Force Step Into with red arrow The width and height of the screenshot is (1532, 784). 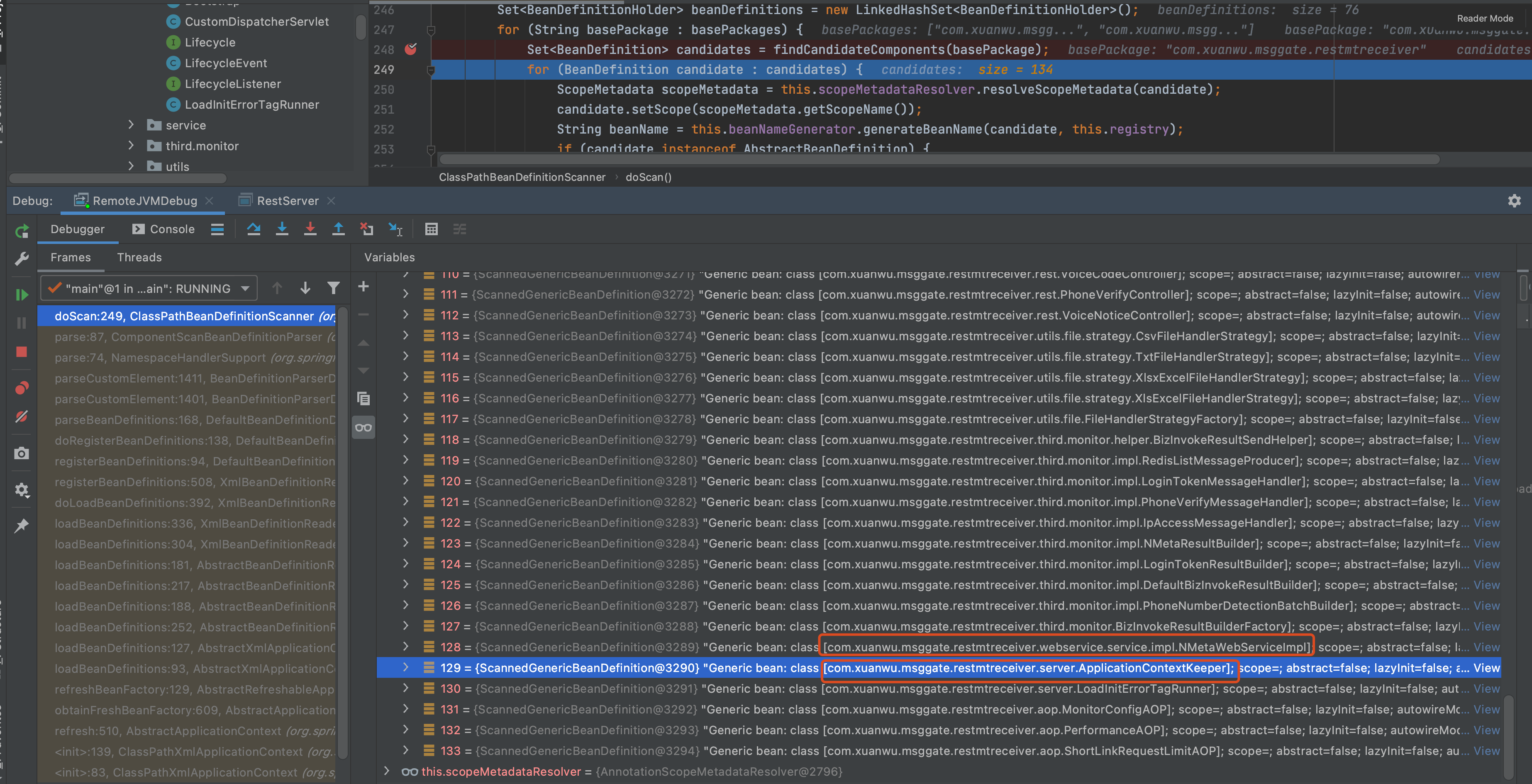tap(310, 229)
